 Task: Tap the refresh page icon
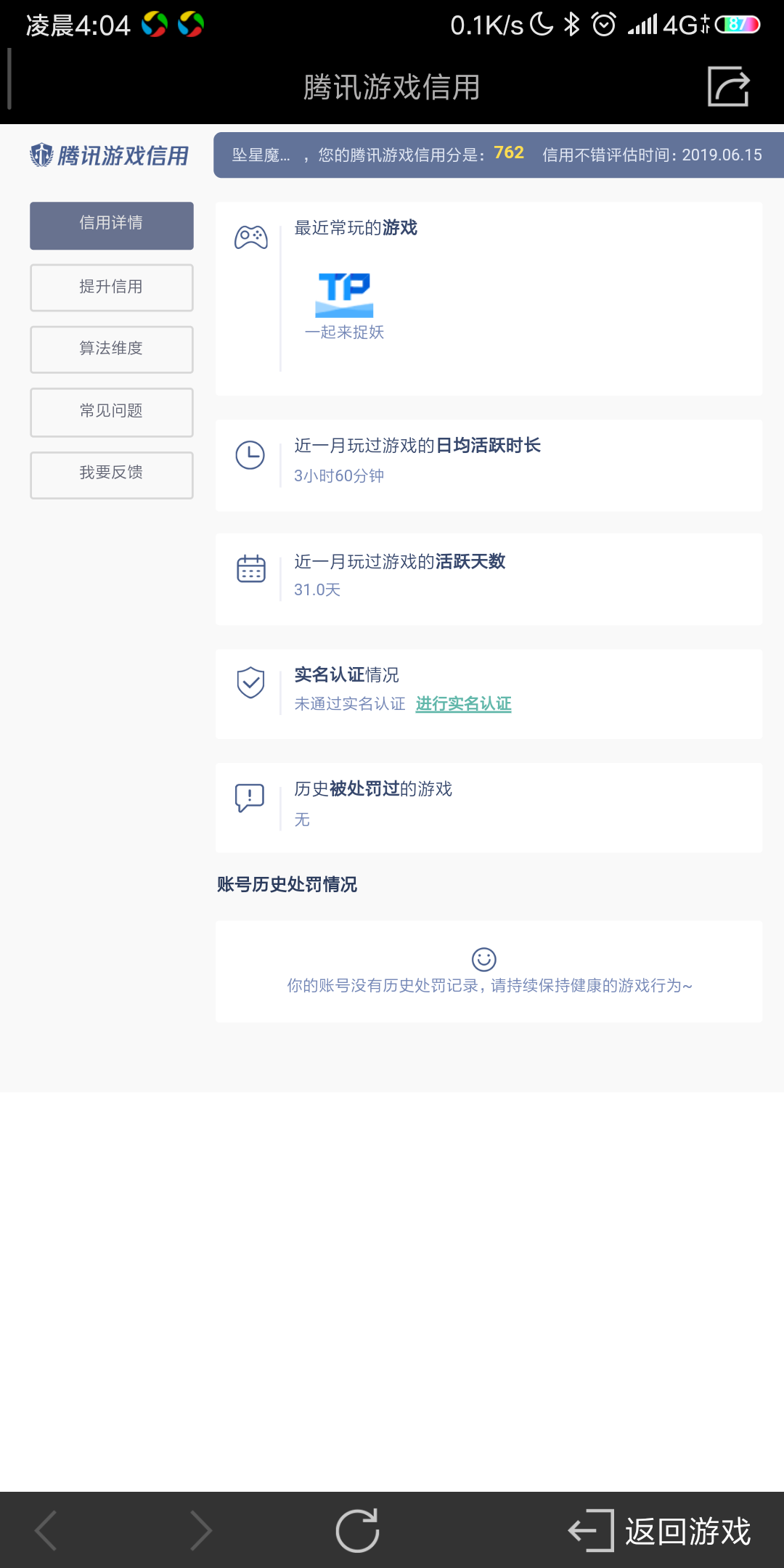[357, 1530]
